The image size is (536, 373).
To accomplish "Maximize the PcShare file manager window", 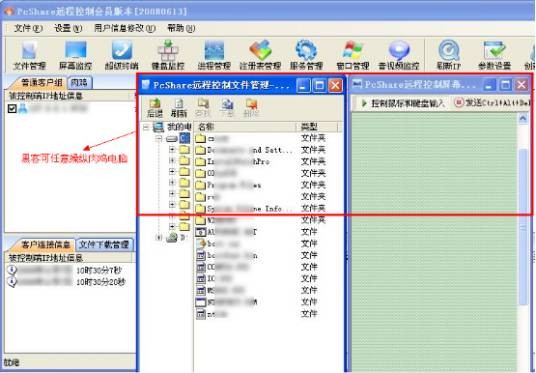I will pyautogui.click(x=319, y=85).
